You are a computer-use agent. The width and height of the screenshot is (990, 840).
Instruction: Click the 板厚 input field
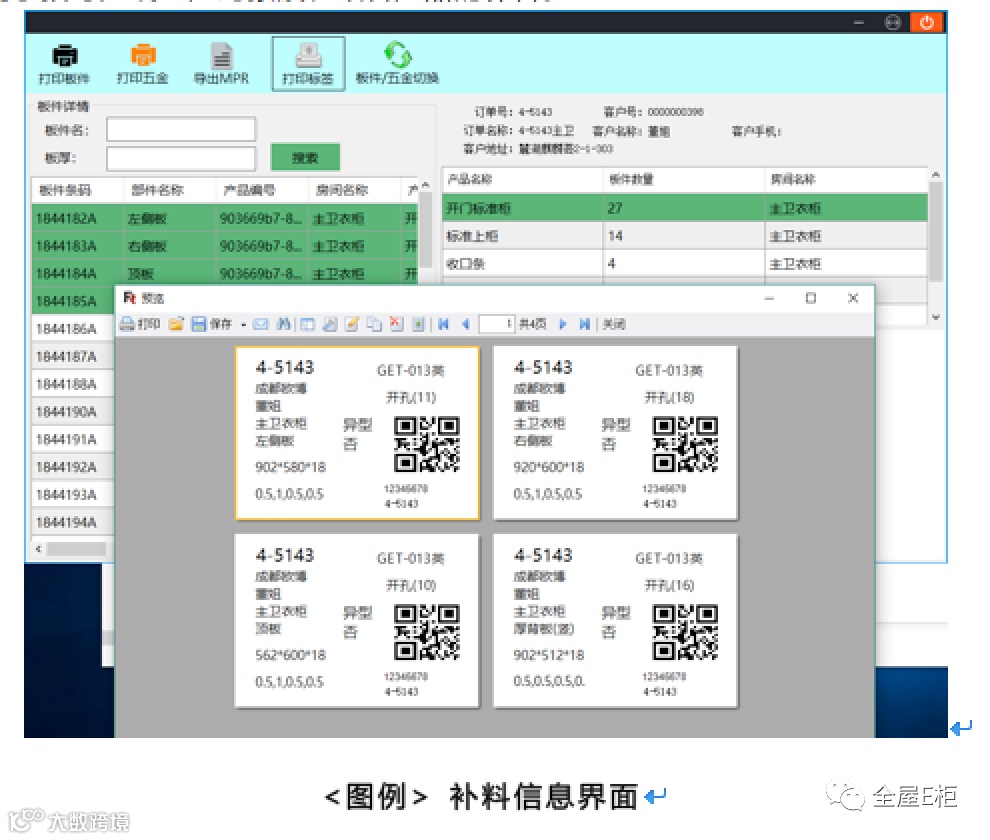[x=181, y=158]
